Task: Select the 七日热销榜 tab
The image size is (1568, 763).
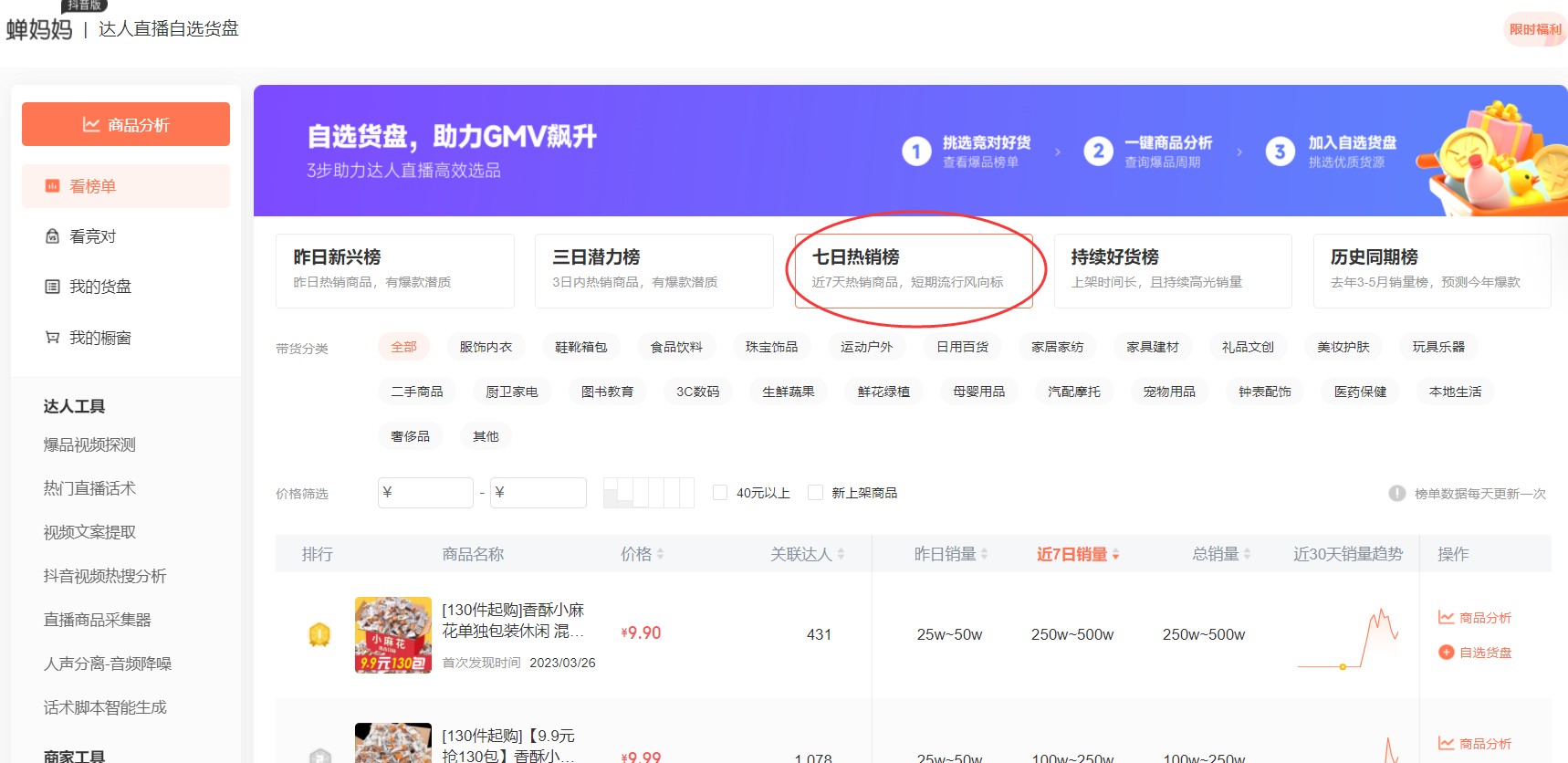Action: pos(914,270)
